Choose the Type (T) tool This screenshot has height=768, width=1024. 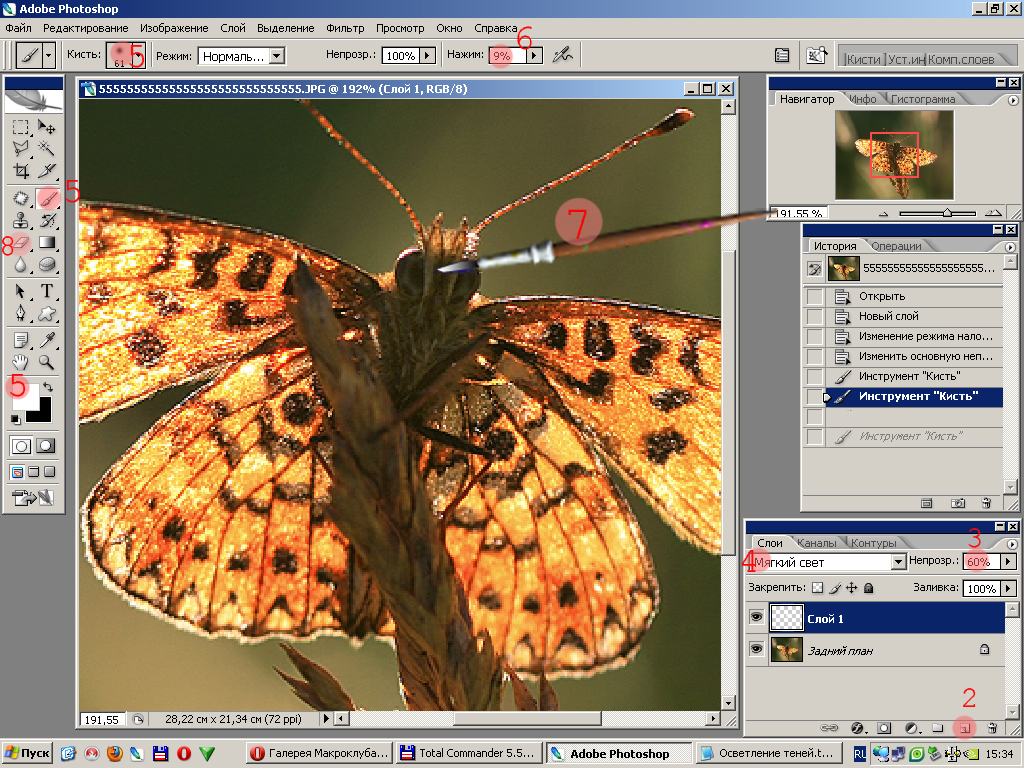[x=46, y=291]
